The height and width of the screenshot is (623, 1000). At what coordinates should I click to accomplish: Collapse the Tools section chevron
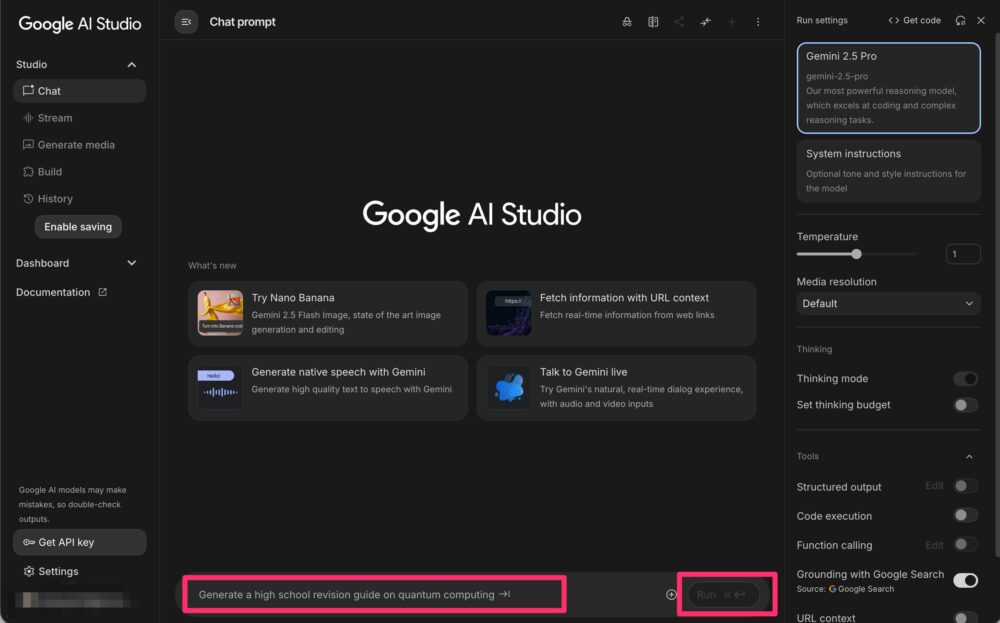coord(968,457)
